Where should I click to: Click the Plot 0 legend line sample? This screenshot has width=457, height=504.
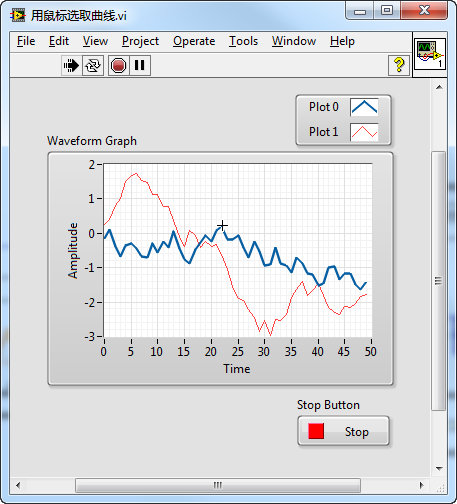(364, 107)
